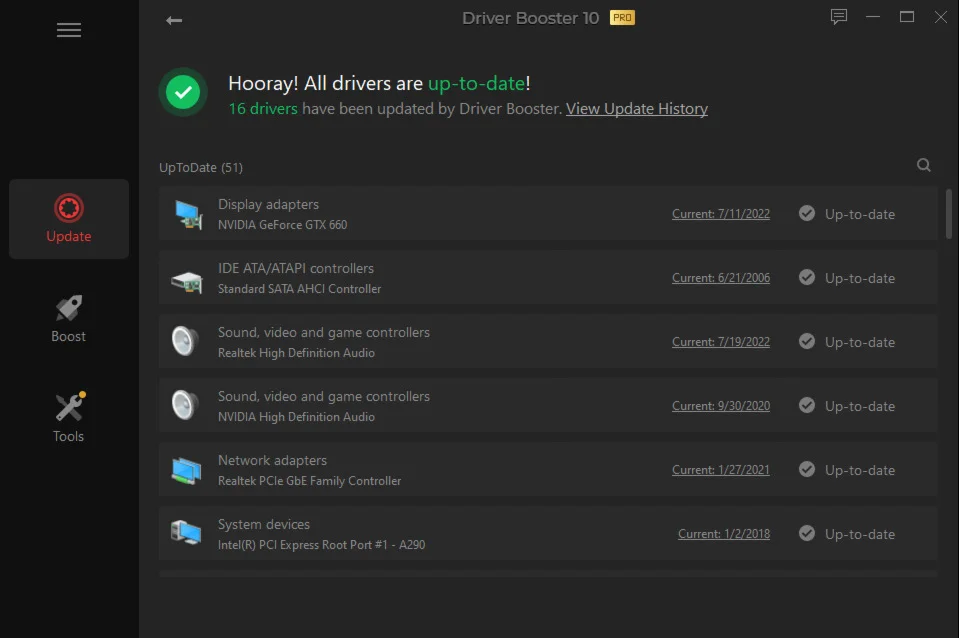Open the Tools section
This screenshot has width=959, height=638.
[x=68, y=418]
